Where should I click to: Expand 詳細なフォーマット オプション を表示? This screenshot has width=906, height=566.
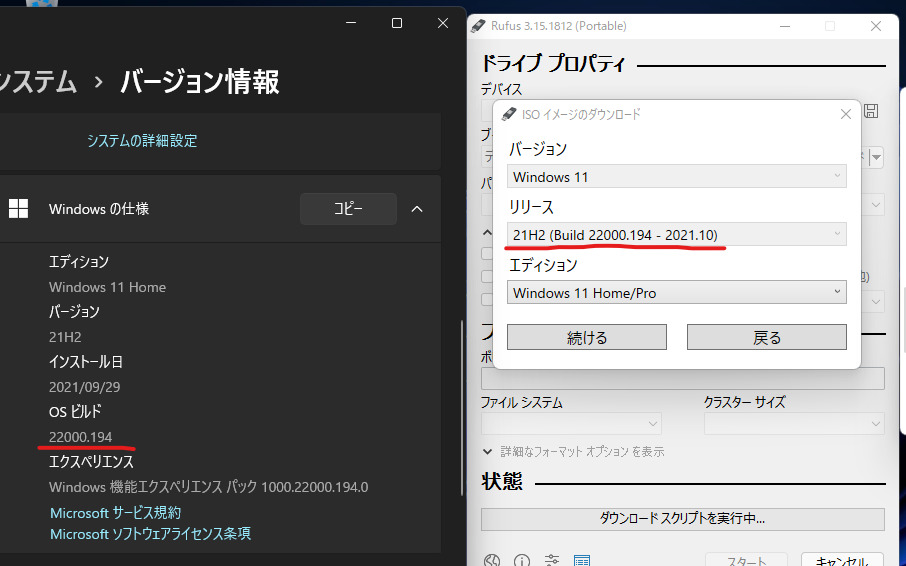[574, 452]
